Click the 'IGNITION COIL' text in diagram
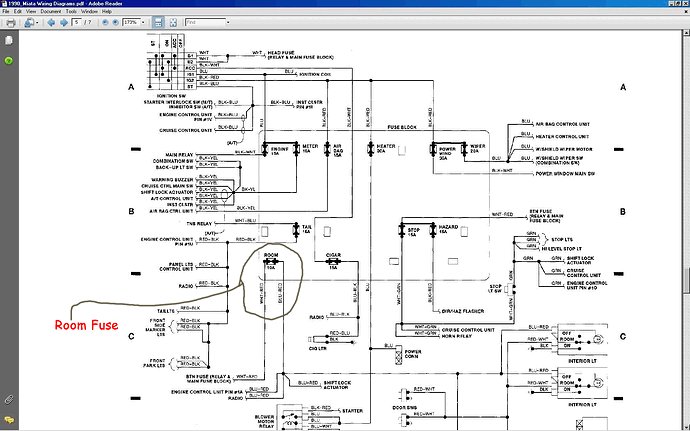 click(x=315, y=74)
